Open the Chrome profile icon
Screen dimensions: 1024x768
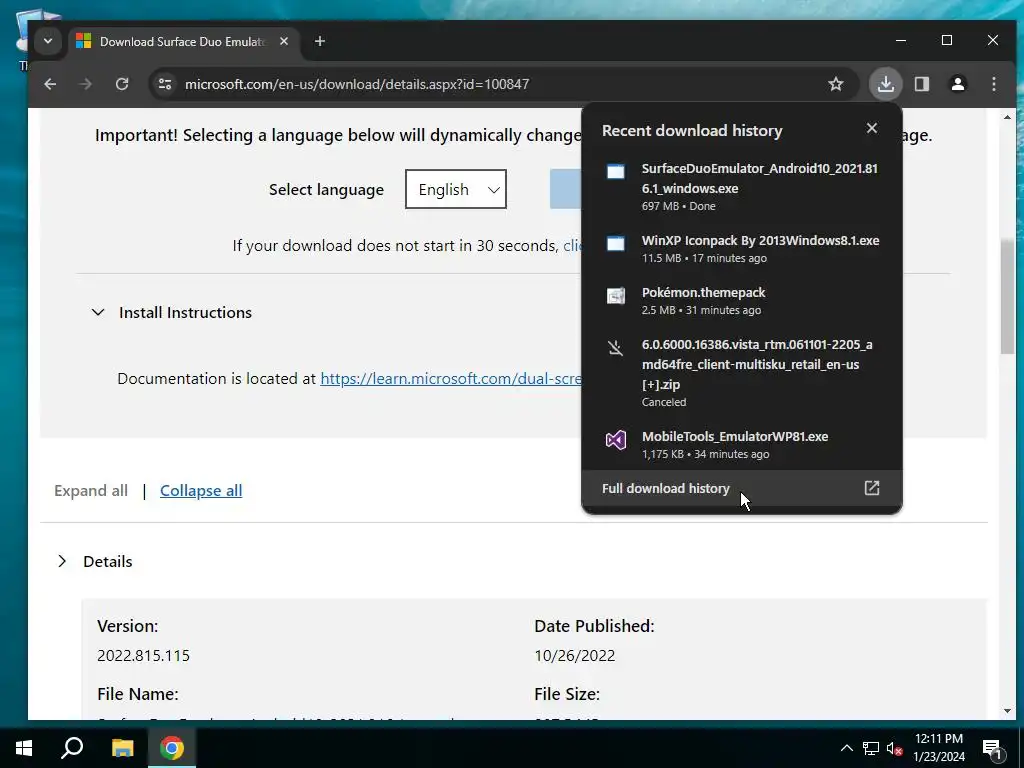957,84
